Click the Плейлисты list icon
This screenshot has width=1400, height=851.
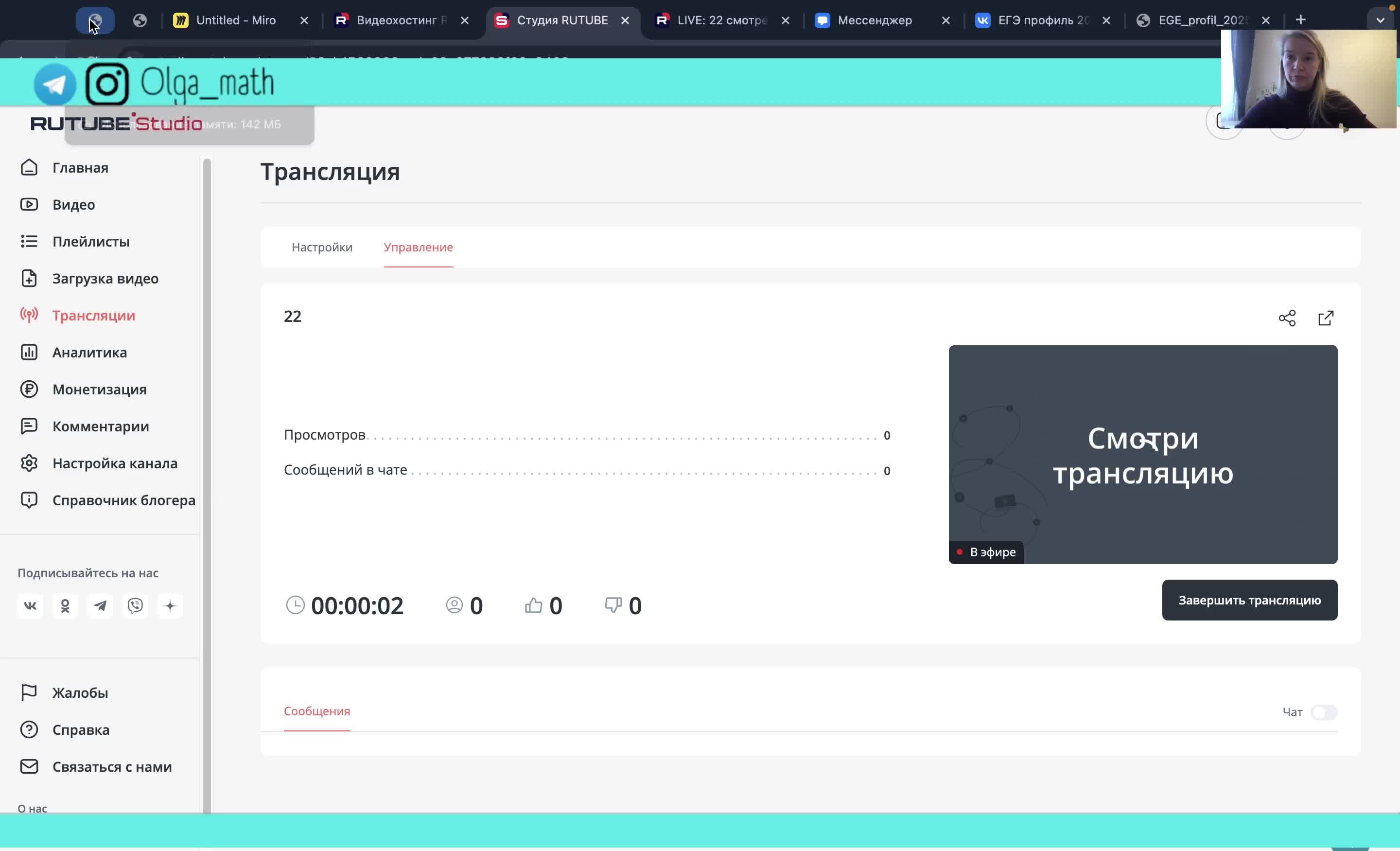click(x=29, y=241)
